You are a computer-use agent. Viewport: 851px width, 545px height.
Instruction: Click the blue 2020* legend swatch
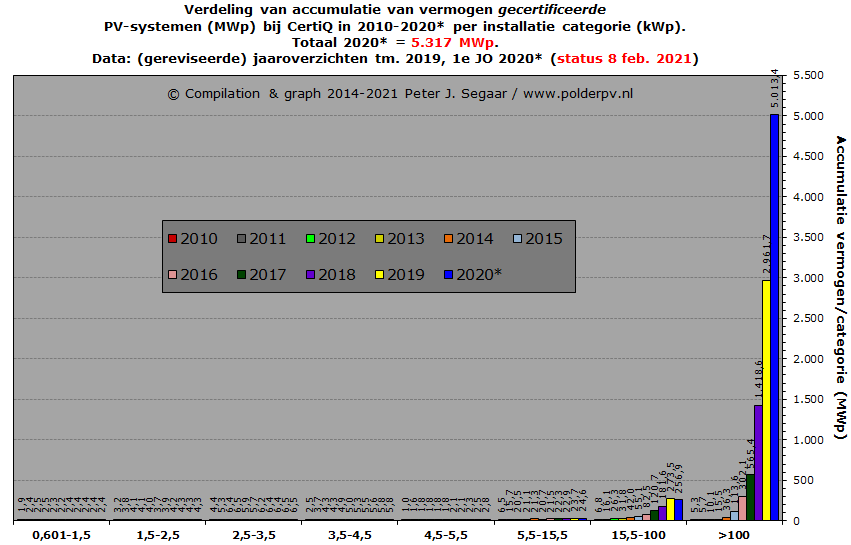coord(448,275)
